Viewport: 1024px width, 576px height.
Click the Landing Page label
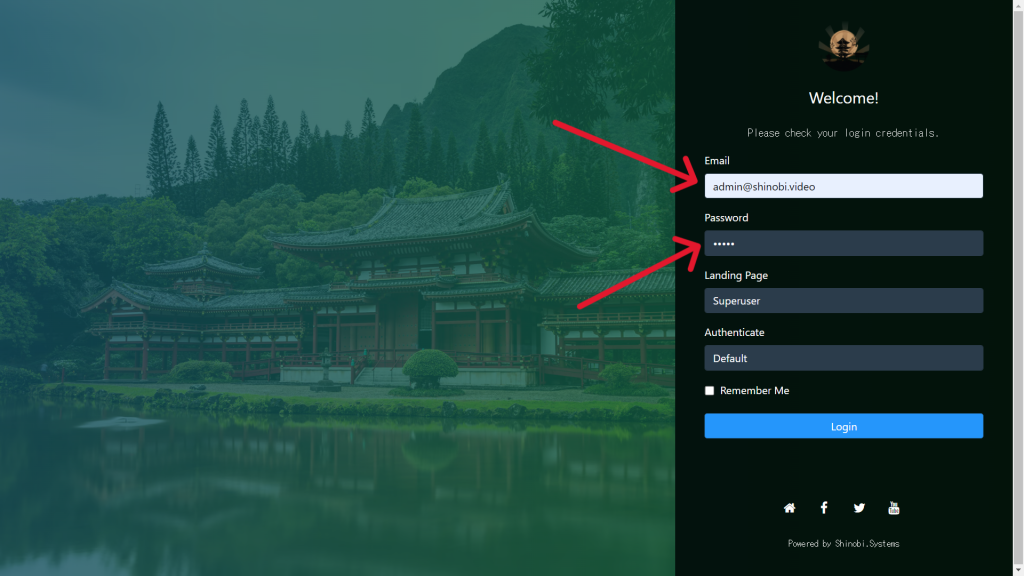coord(736,275)
